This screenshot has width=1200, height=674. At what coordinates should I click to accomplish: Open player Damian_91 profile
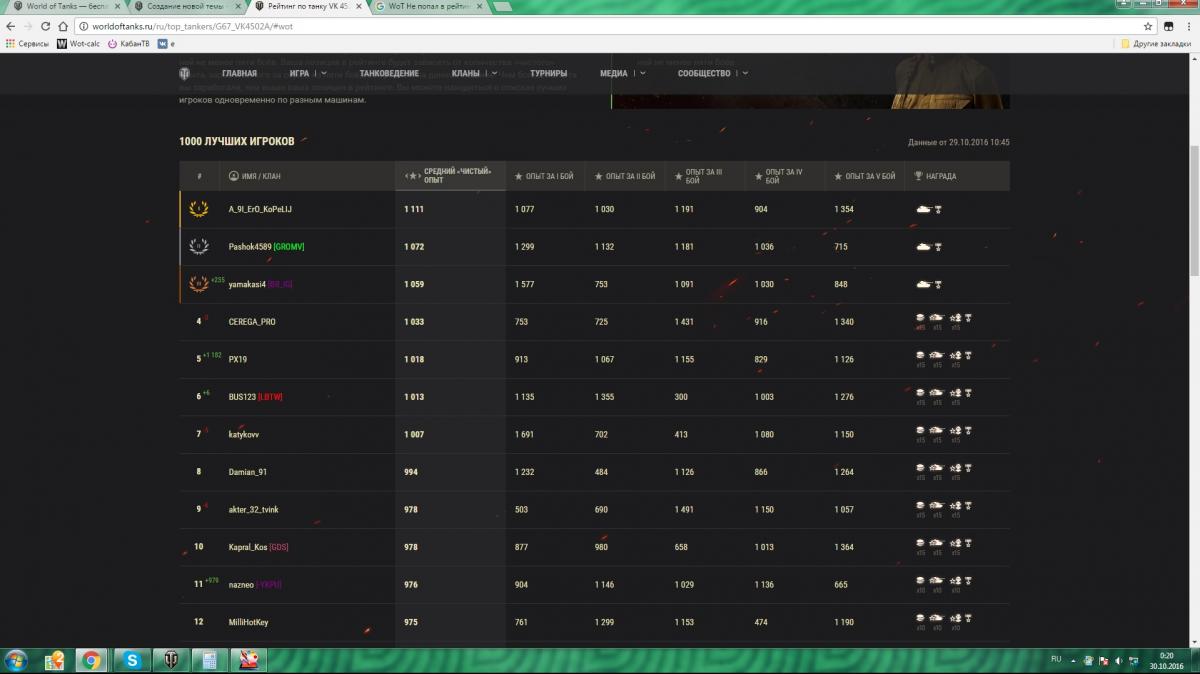click(248, 472)
